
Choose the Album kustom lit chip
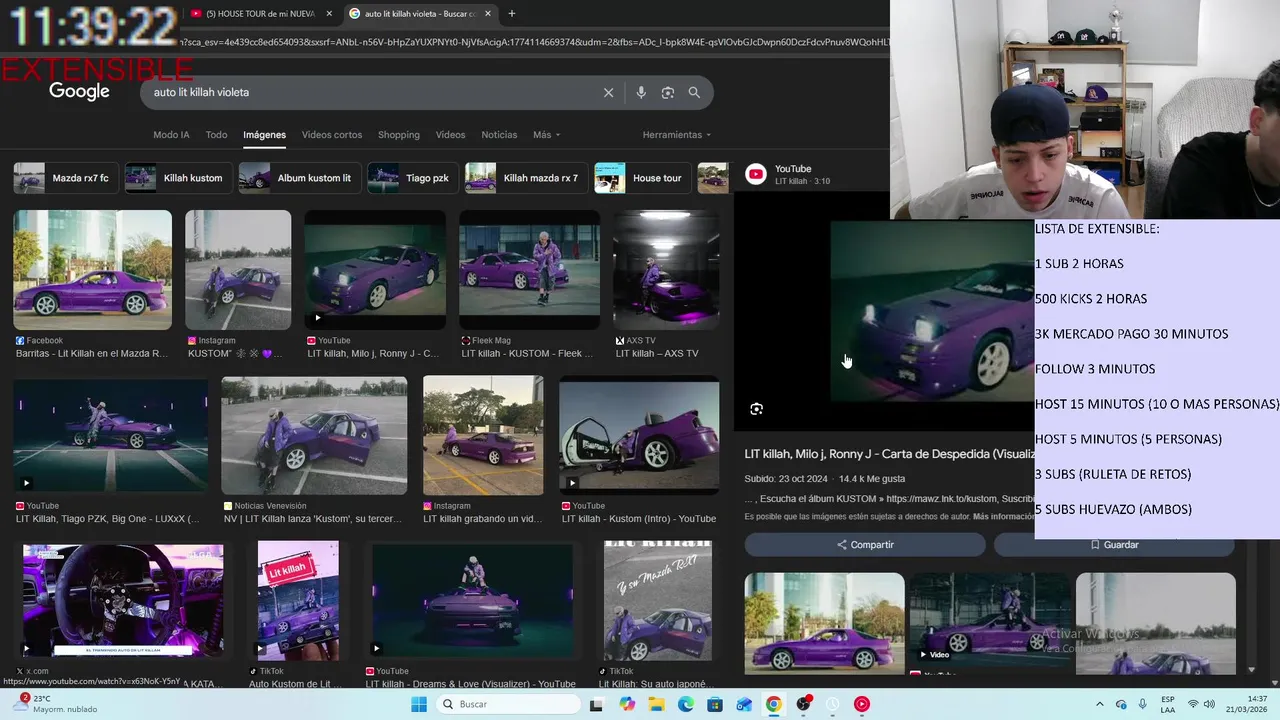[x=299, y=178]
